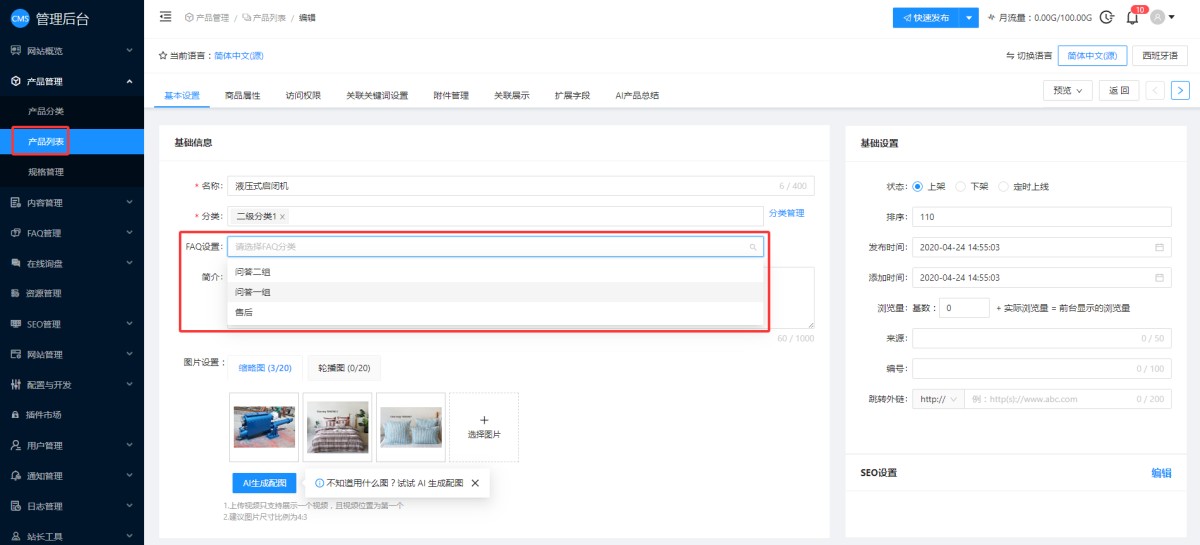The width and height of the screenshot is (1200, 545).
Task: Go to next product arrow
Action: (x=1180, y=90)
